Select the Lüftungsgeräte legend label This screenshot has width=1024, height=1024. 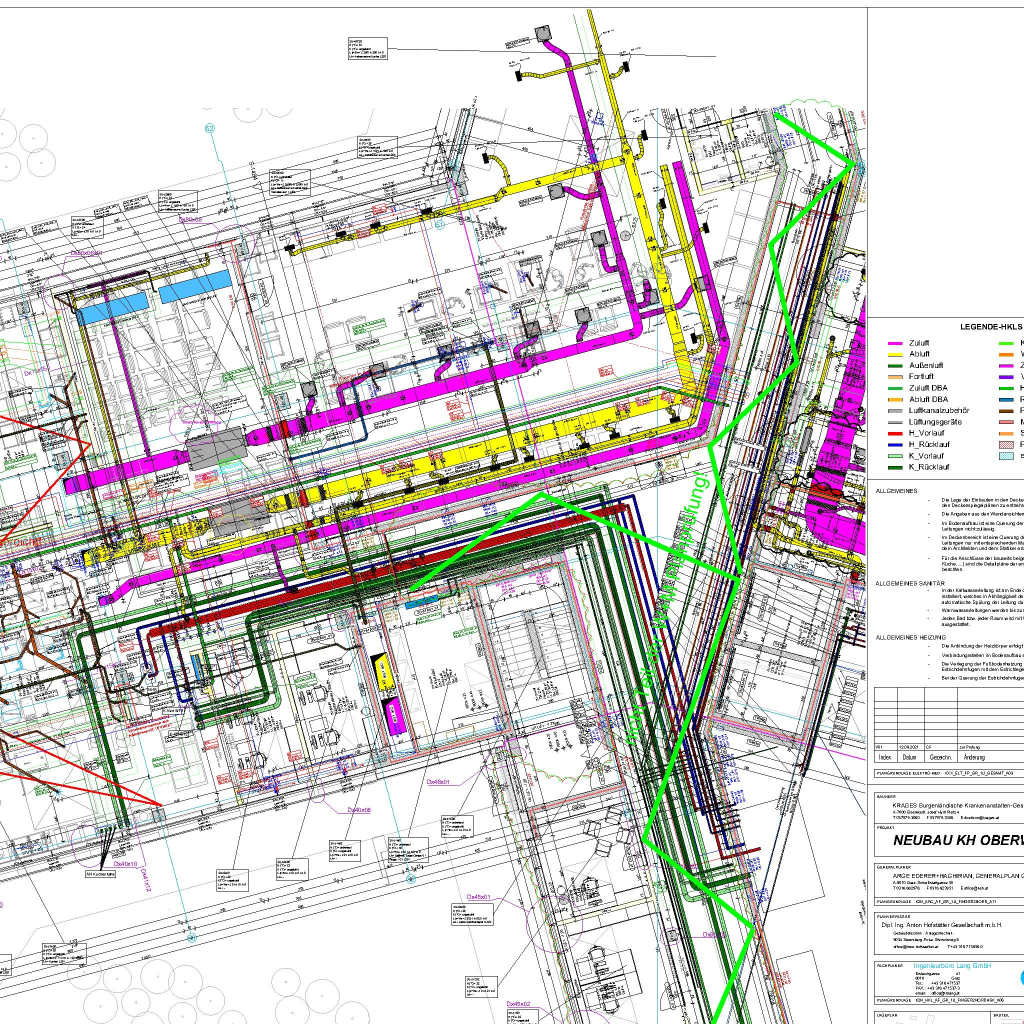point(934,422)
